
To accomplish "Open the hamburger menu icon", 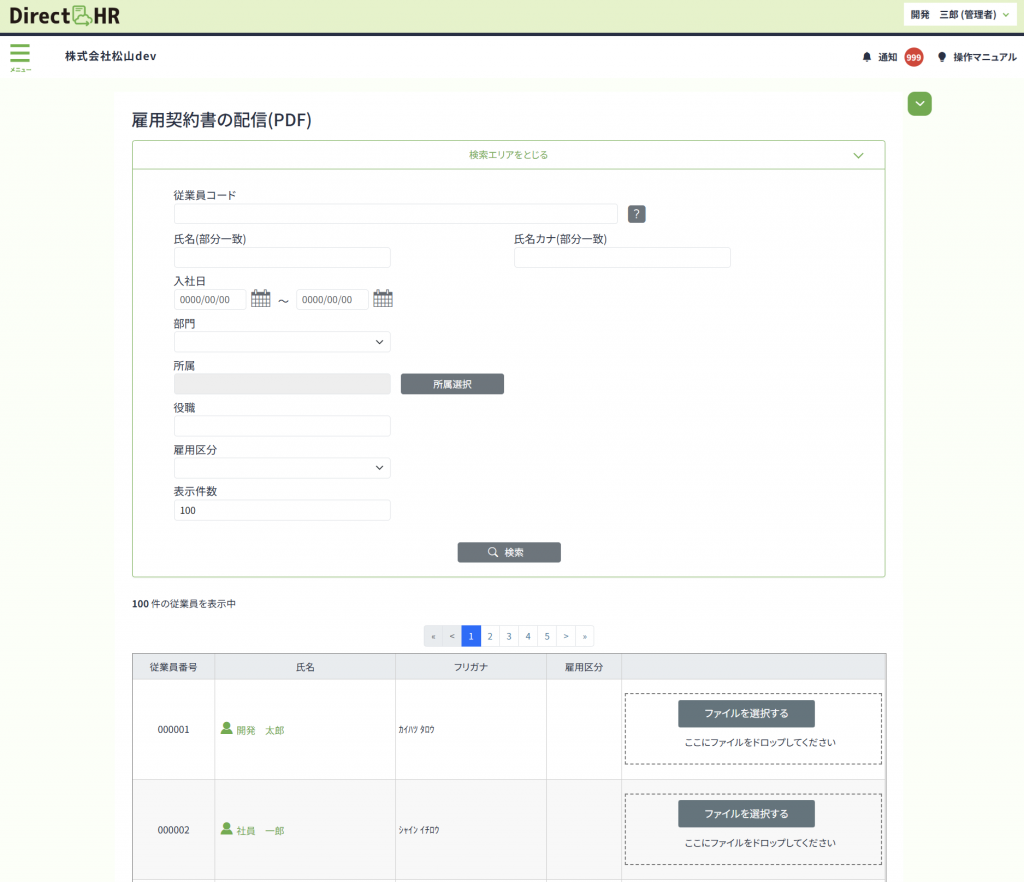I will point(20,54).
